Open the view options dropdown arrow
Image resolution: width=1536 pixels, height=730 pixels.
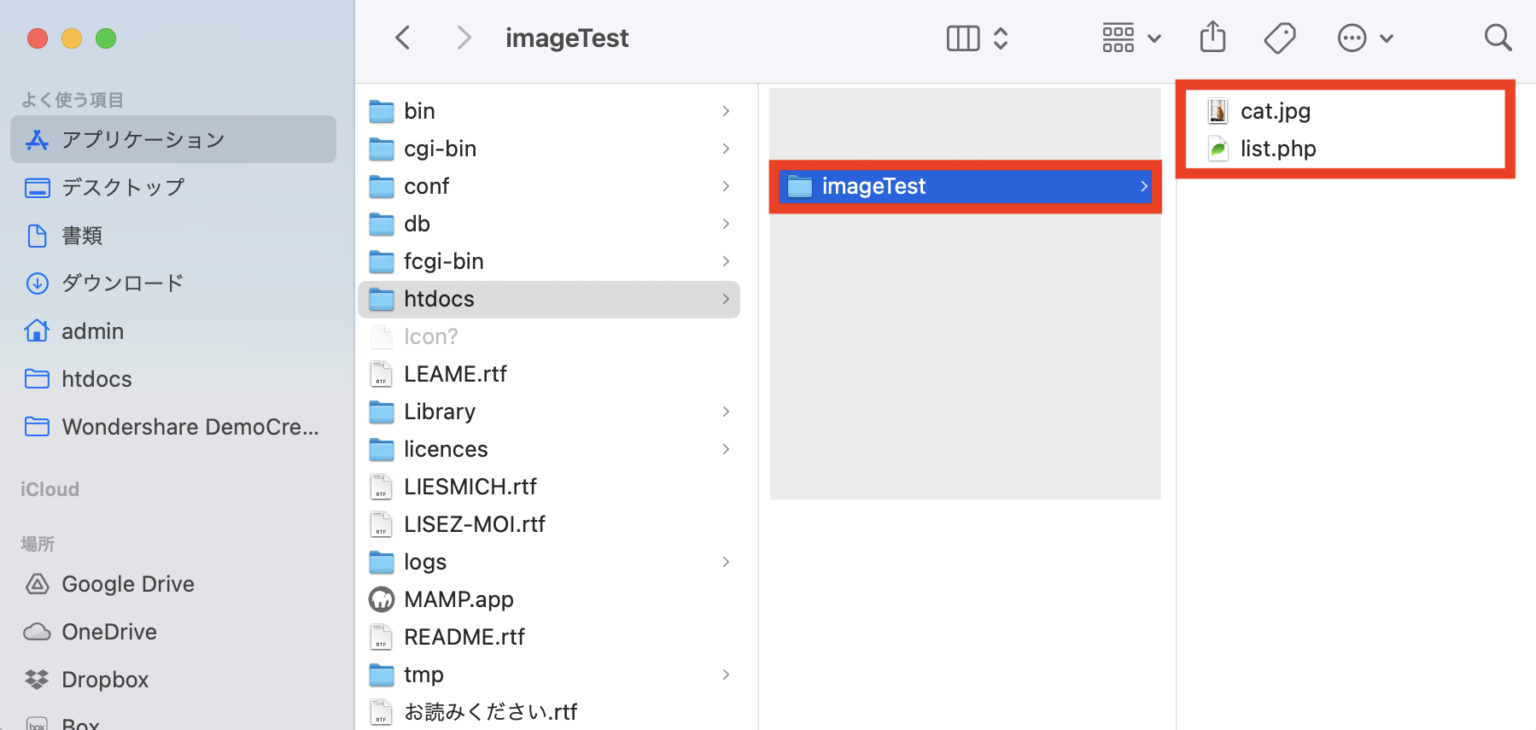(1002, 38)
